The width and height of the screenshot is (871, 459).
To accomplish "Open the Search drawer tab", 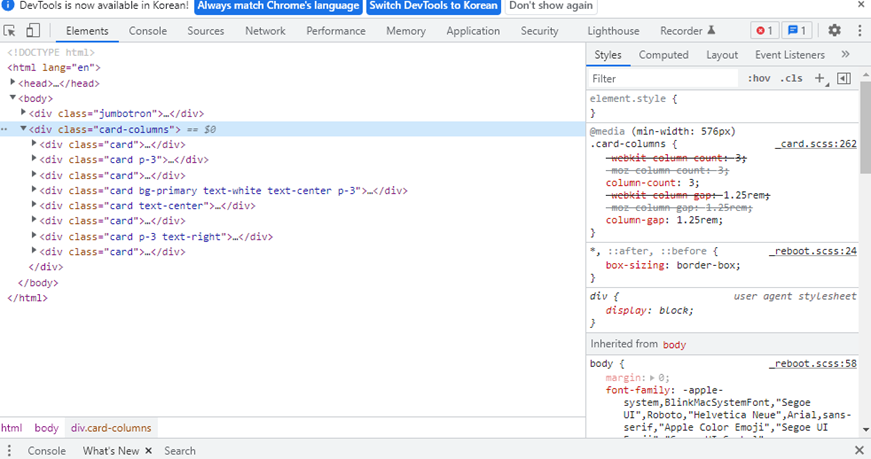I will 179,451.
